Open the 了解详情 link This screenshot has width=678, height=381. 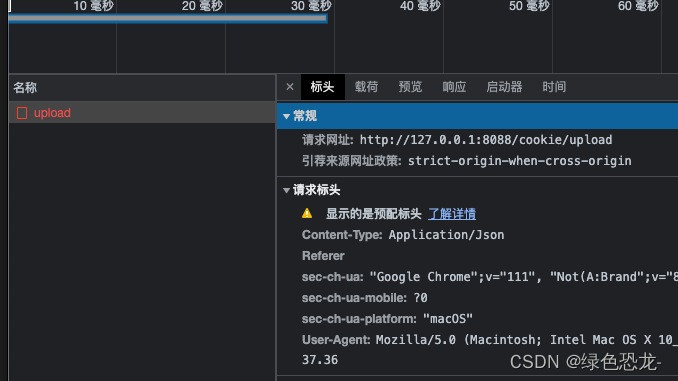(x=452, y=214)
